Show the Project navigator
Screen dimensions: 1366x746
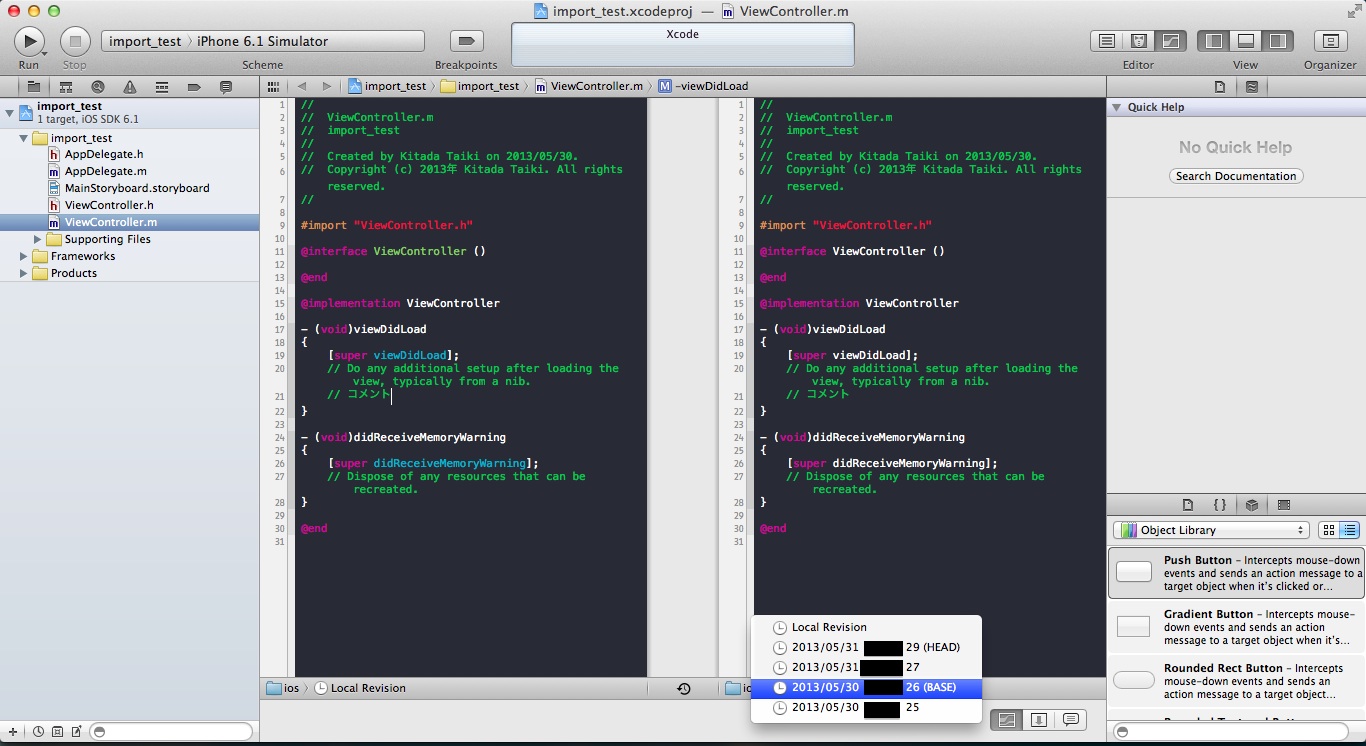33,87
